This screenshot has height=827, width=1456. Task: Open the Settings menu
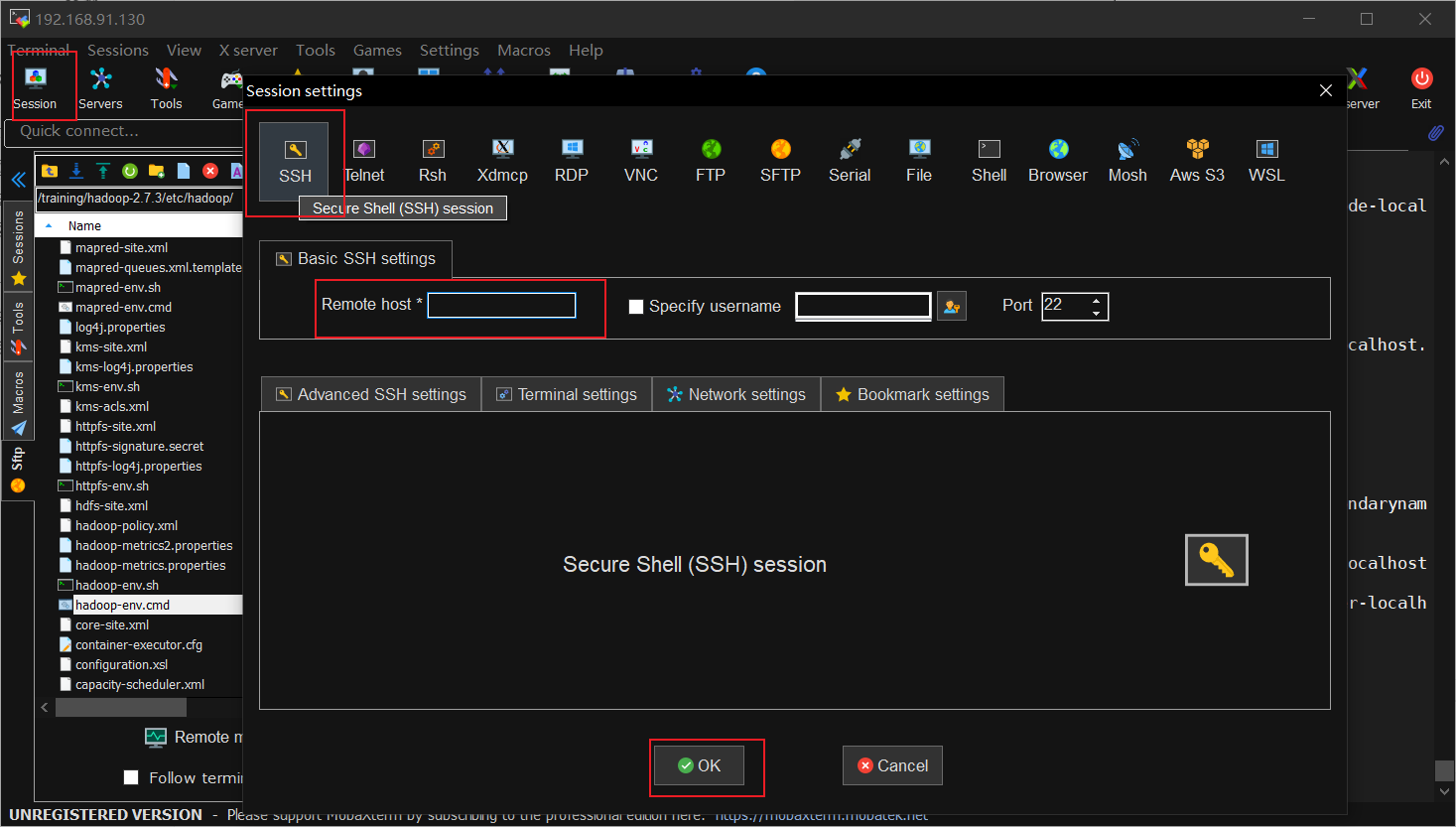pos(450,51)
